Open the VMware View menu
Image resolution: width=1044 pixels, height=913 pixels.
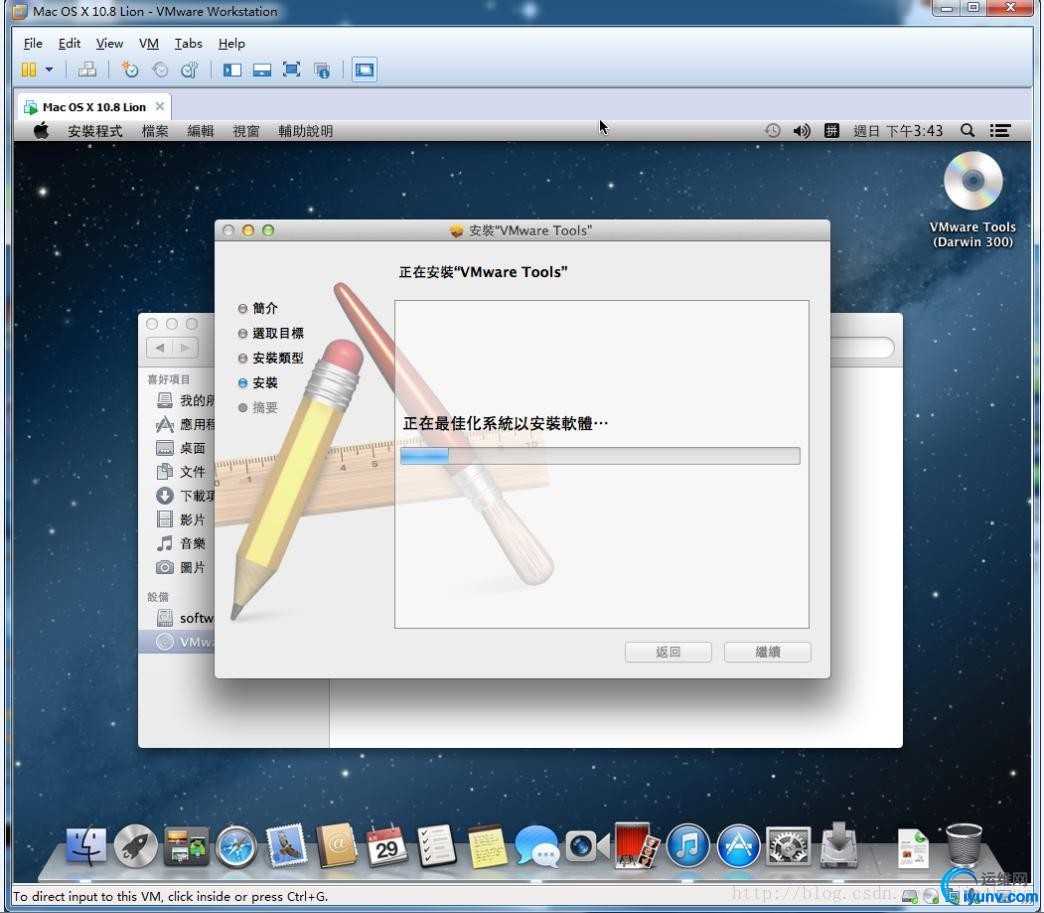[109, 43]
